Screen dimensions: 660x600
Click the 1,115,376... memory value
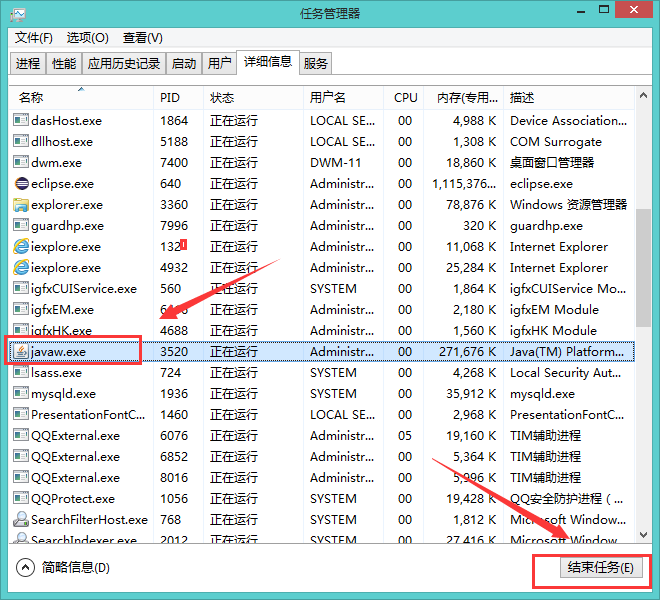click(464, 184)
